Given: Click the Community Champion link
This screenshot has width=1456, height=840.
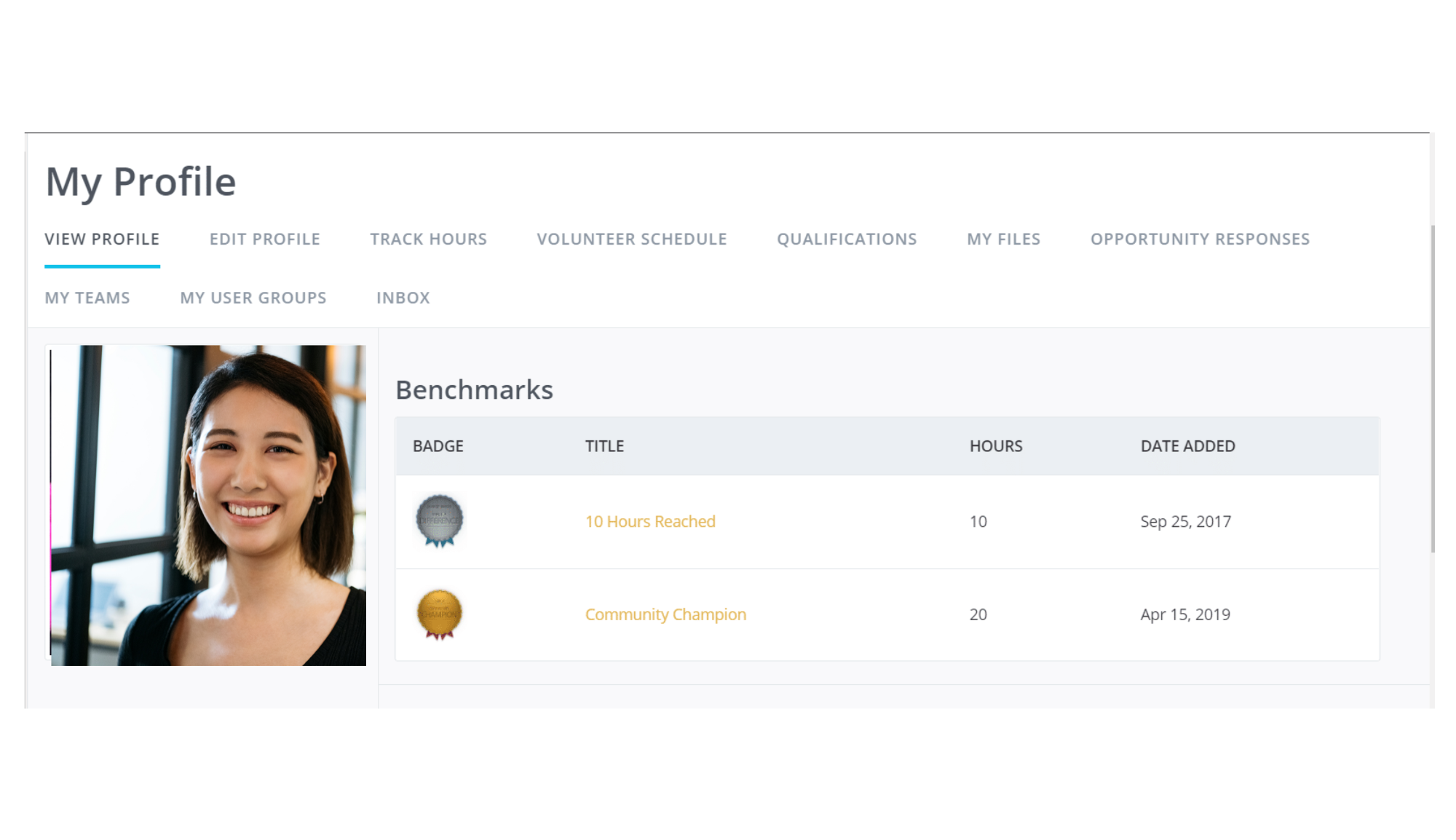Looking at the screenshot, I should (x=665, y=614).
